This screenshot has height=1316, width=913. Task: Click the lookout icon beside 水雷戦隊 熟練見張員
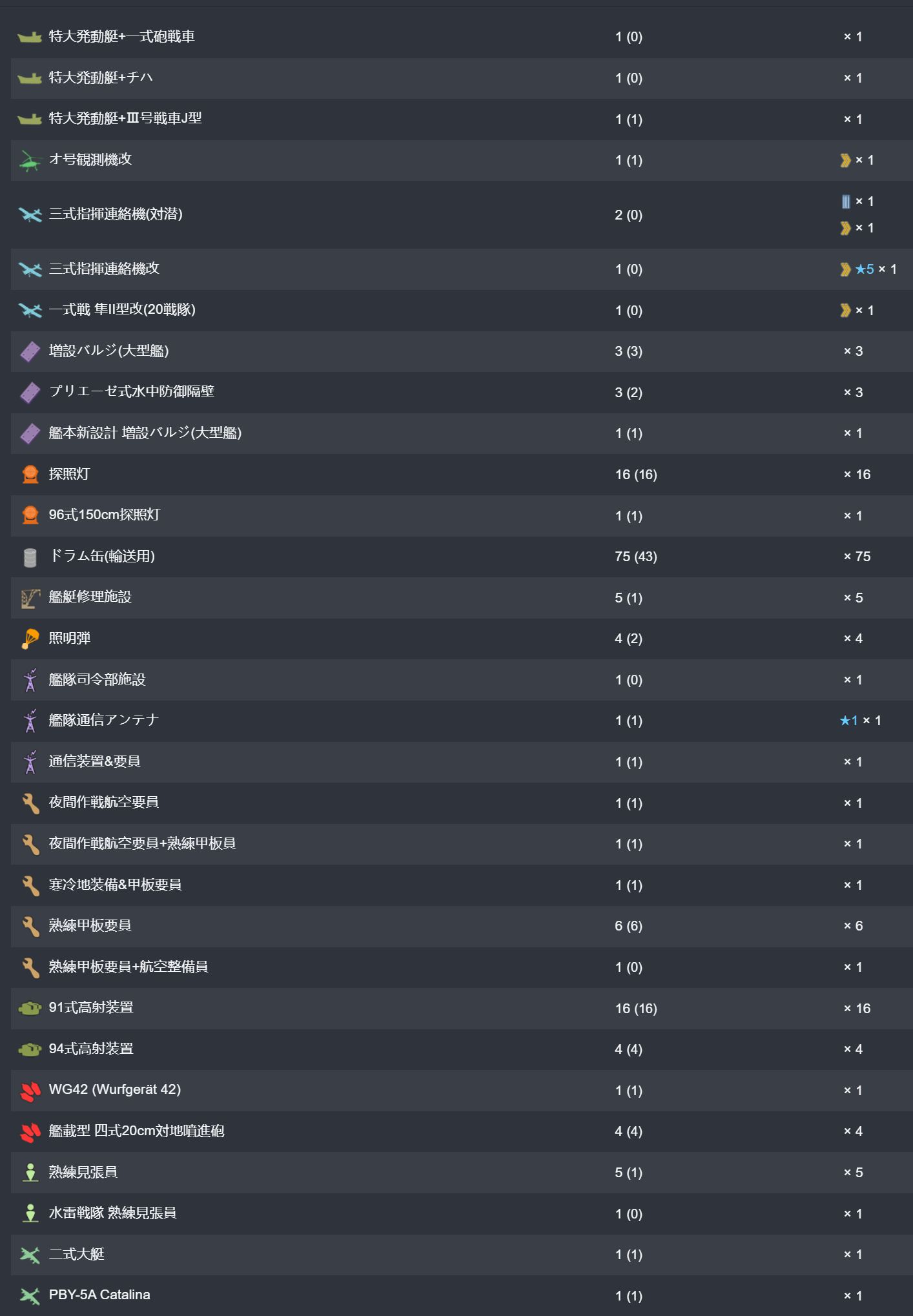30,1214
